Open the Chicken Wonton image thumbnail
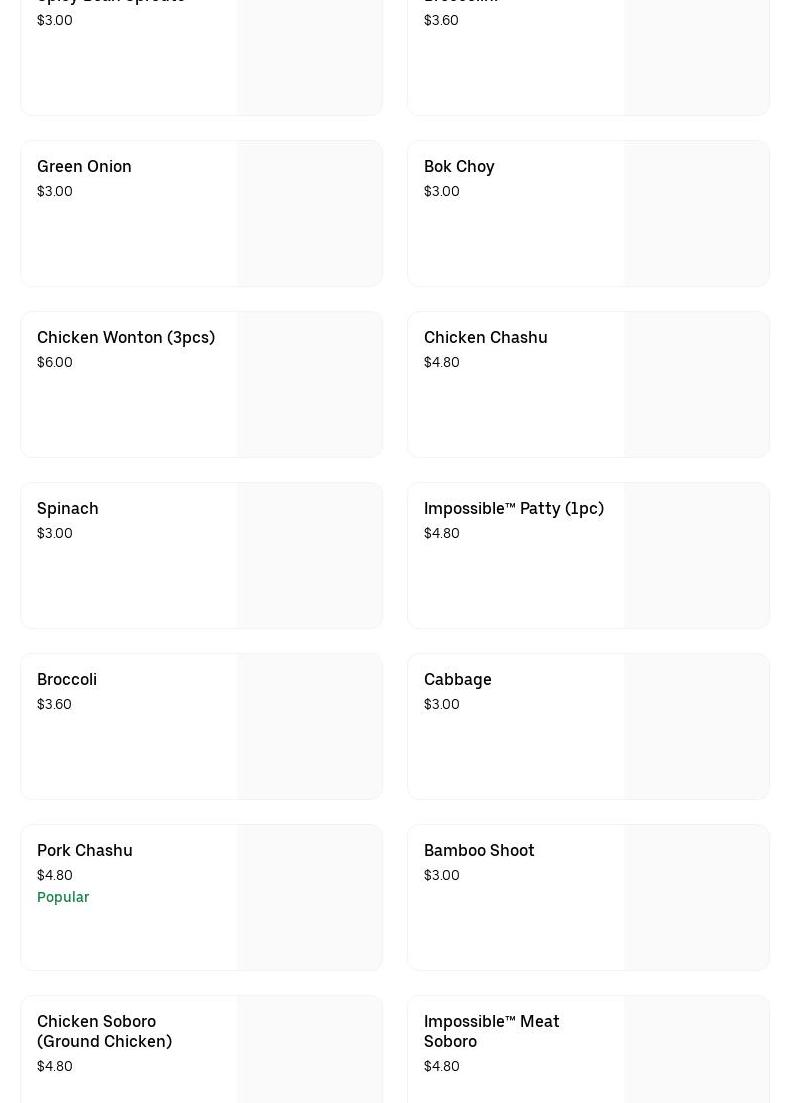Screen dimensions: 804x1103 coord(309,384)
